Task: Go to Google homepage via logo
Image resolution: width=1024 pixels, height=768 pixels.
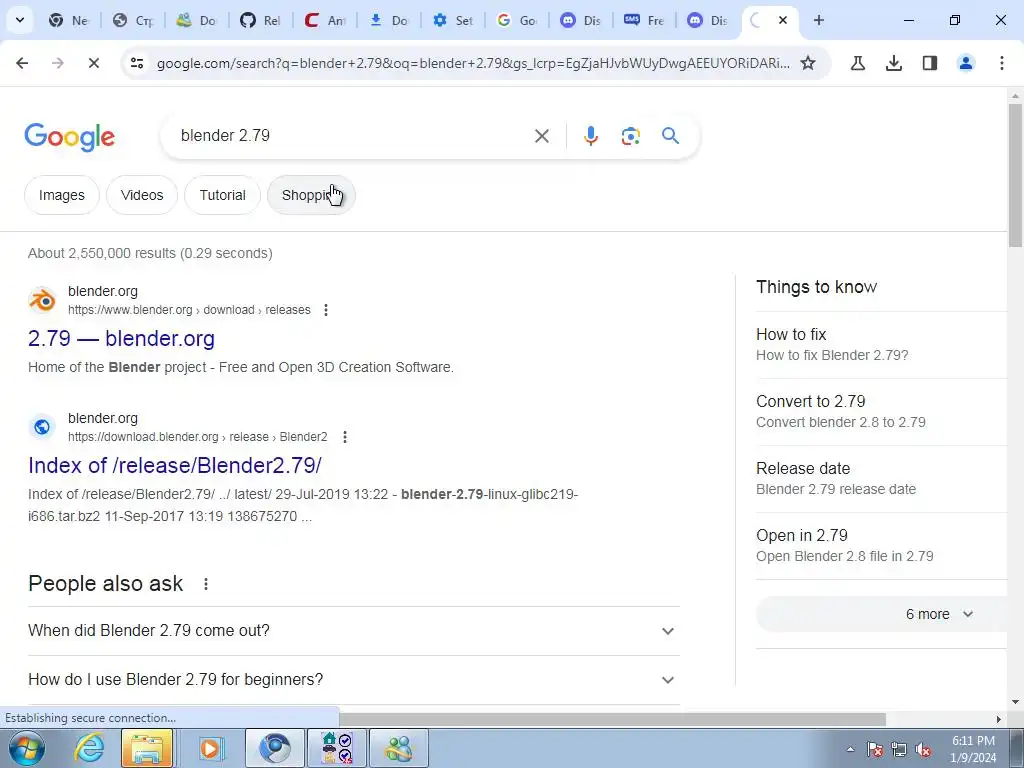Action: click(69, 136)
